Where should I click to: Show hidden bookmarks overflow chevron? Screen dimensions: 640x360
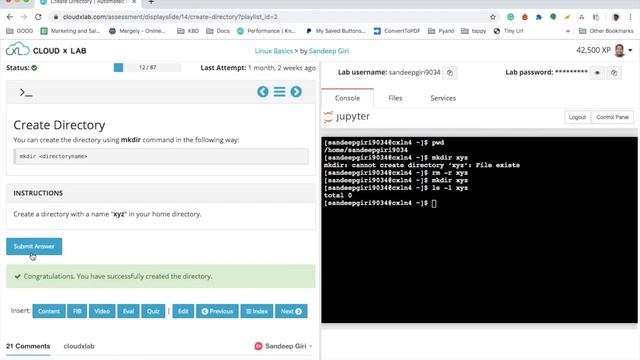[x=568, y=31]
